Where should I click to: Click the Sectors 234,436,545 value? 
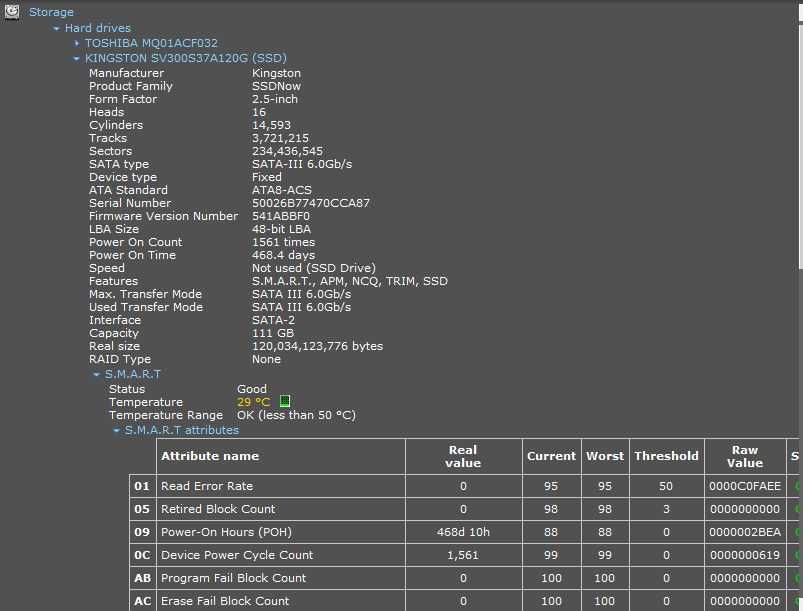287,151
